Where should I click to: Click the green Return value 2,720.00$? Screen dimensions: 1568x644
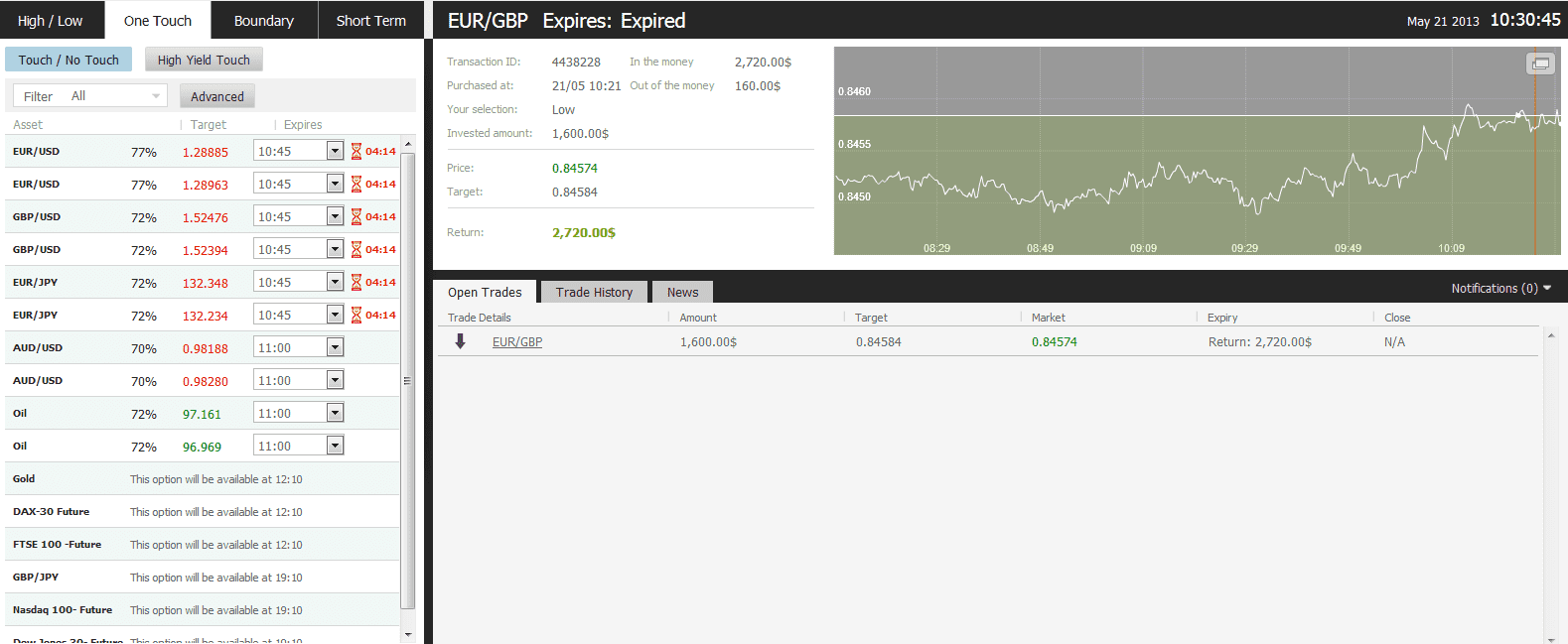click(x=584, y=232)
